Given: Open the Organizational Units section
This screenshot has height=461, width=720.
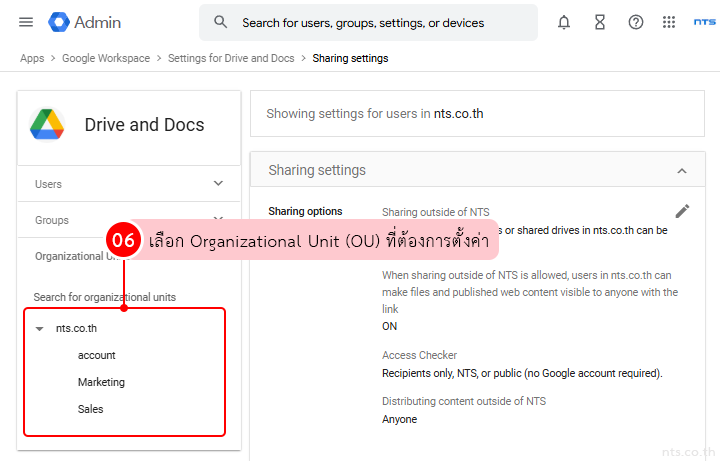Looking at the screenshot, I should coord(69,256).
